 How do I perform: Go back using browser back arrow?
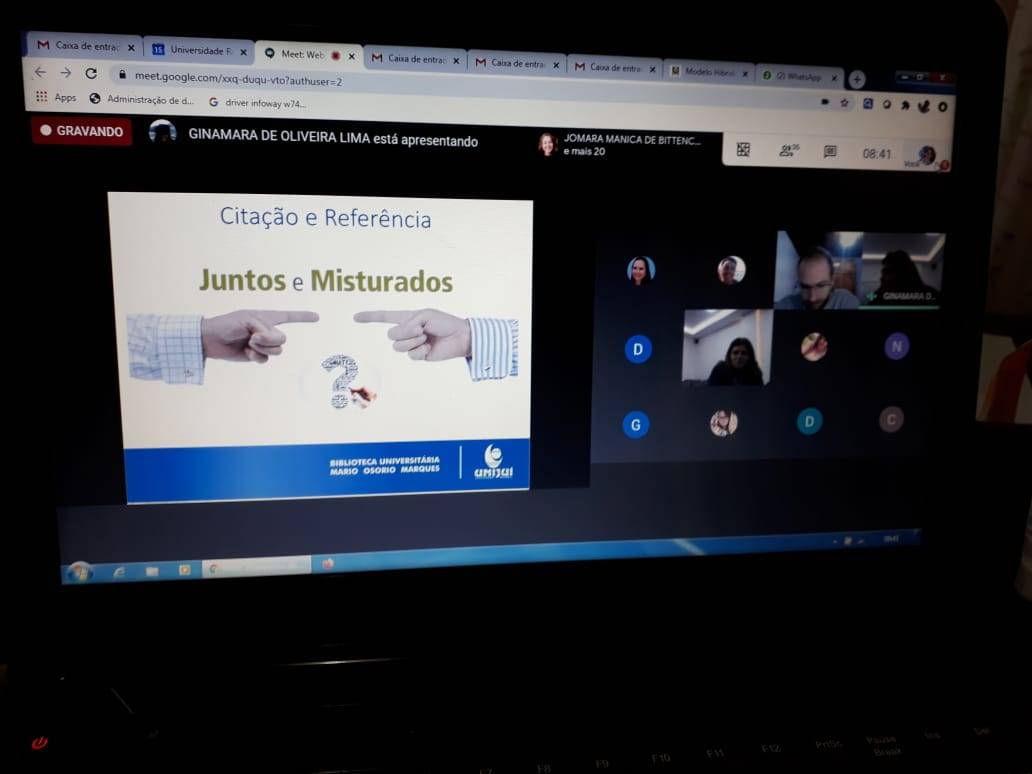click(40, 72)
